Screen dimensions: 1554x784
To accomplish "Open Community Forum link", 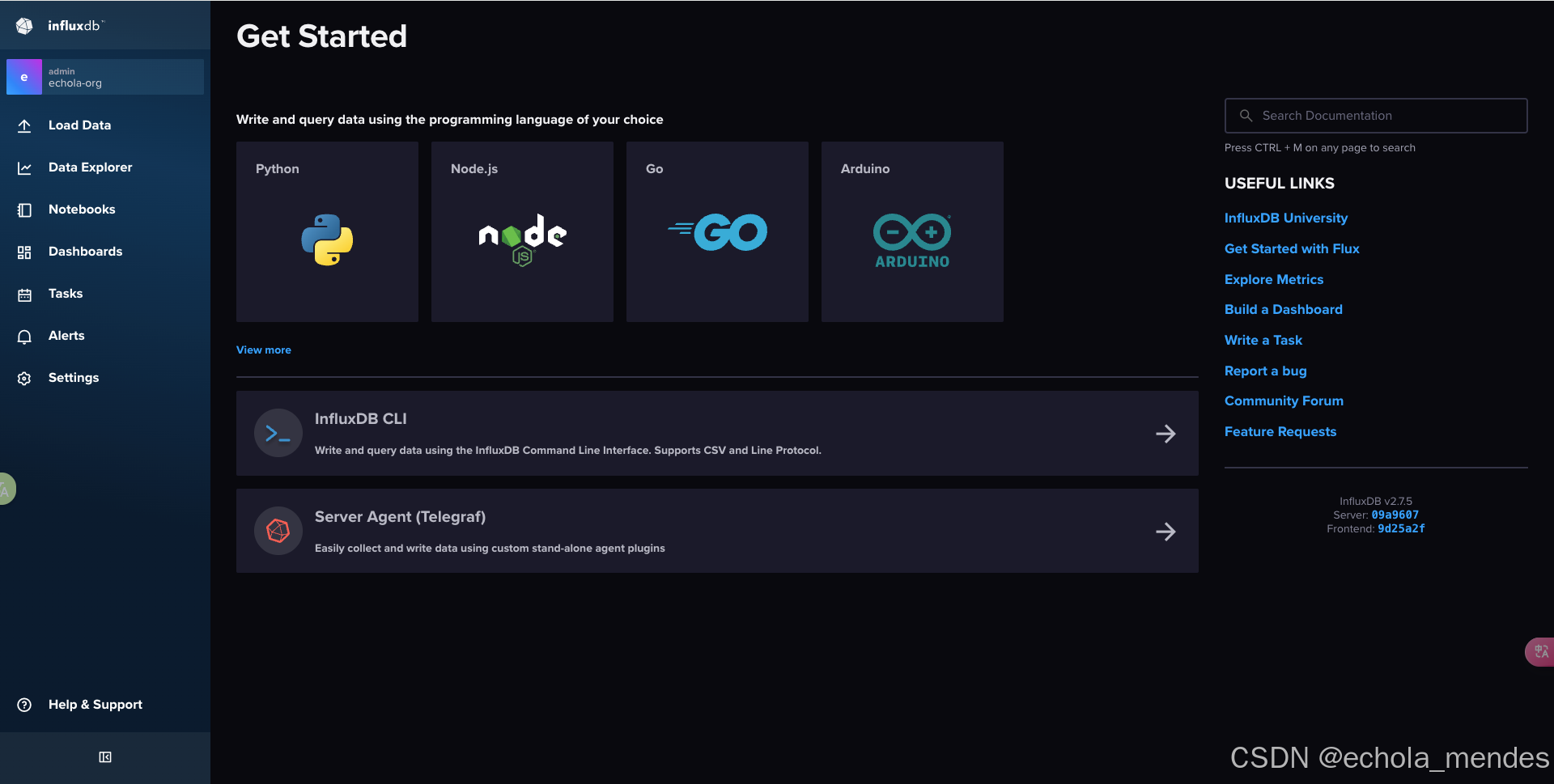I will tap(1284, 401).
